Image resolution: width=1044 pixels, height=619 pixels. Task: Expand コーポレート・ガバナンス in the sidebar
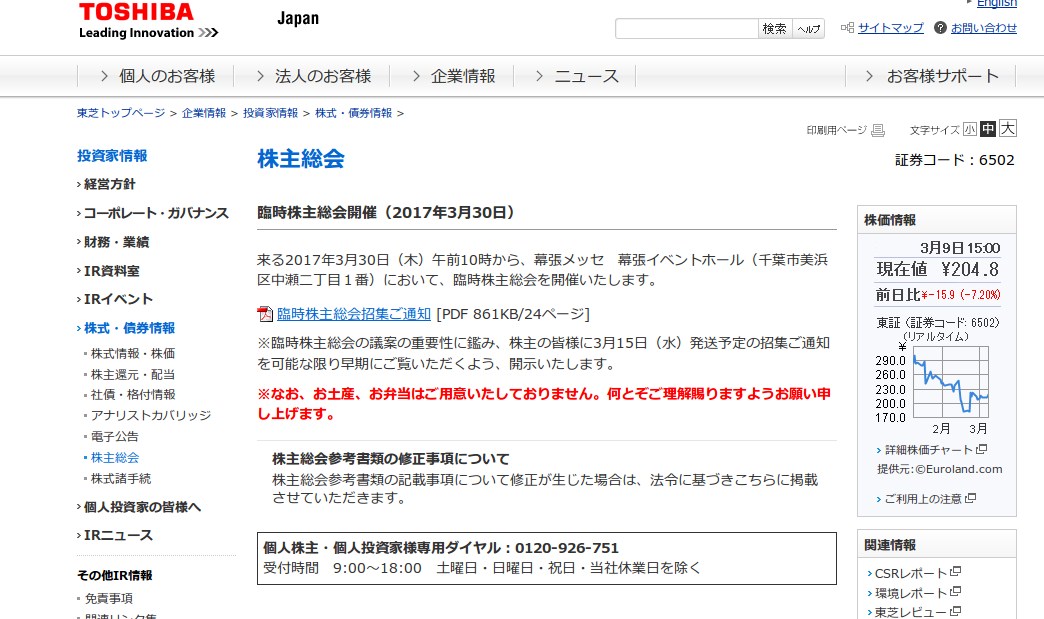[x=156, y=213]
